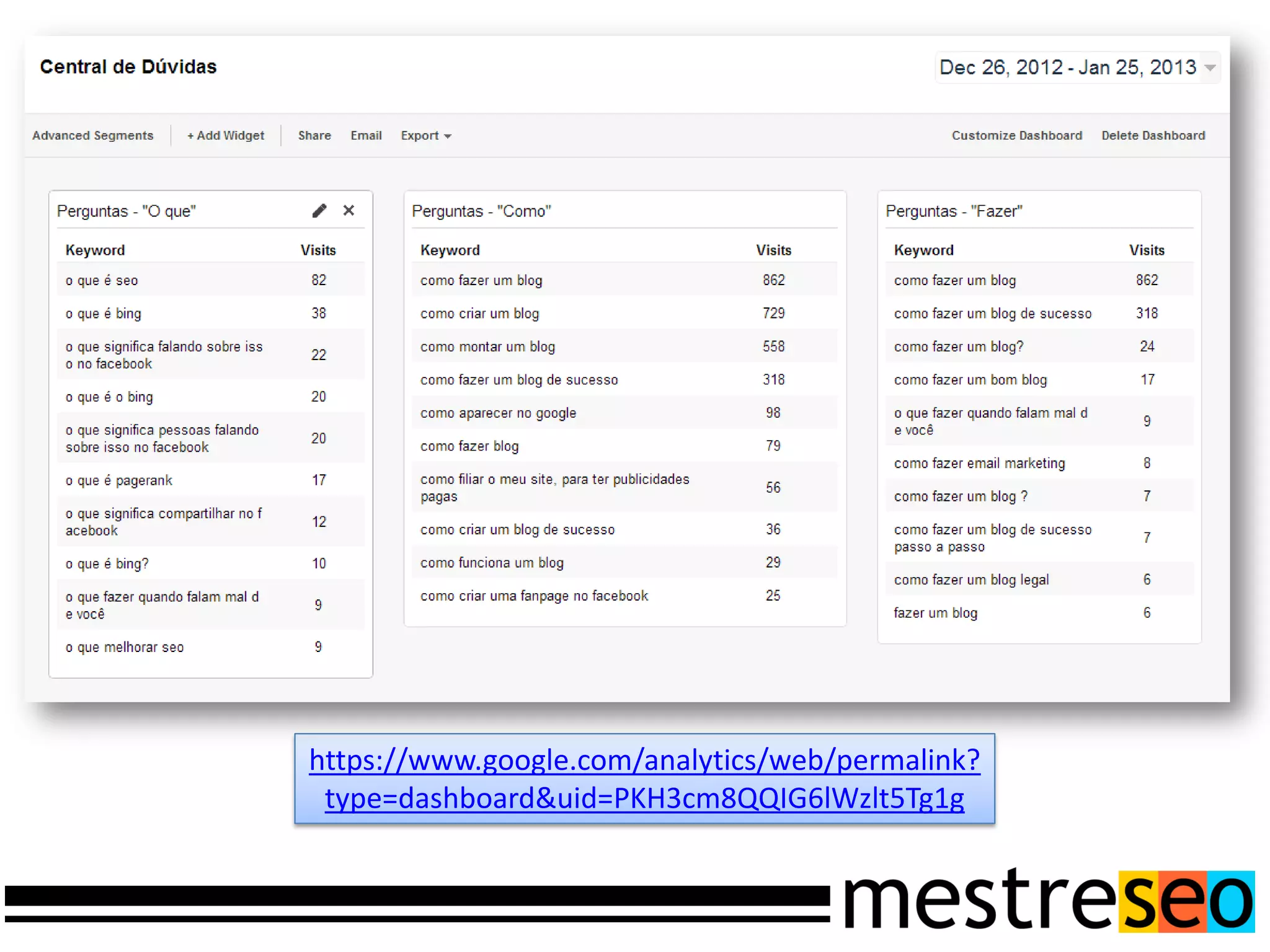Select "como filiar o meu site" keyword
Image resolution: width=1270 pixels, height=952 pixels.
coord(555,488)
